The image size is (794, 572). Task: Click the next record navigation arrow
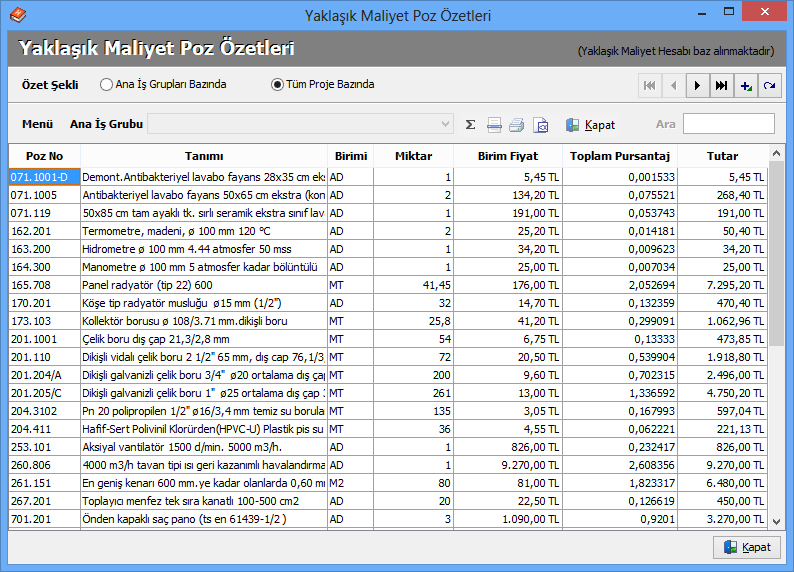[x=698, y=86]
